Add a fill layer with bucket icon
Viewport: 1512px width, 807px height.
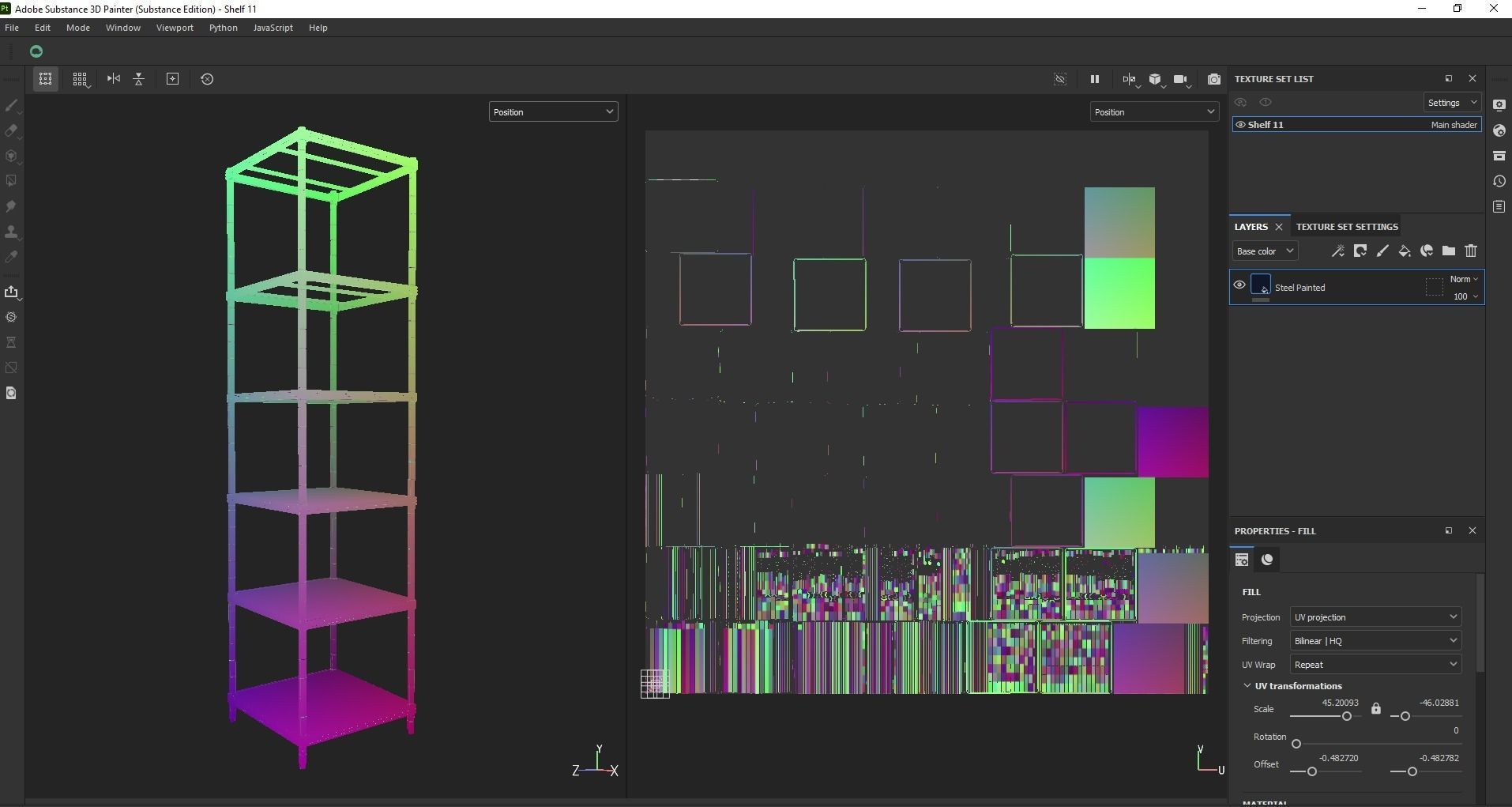tap(1405, 251)
